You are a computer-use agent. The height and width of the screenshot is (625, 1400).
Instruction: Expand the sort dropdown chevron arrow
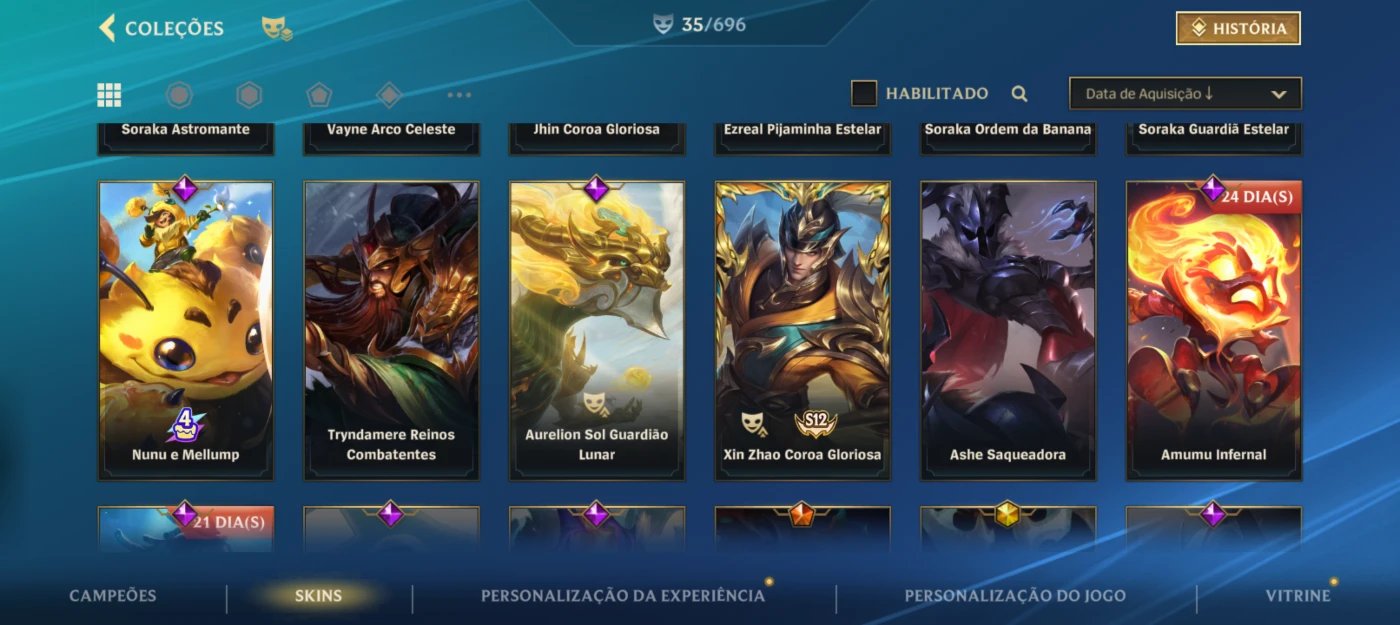[x=1278, y=94]
